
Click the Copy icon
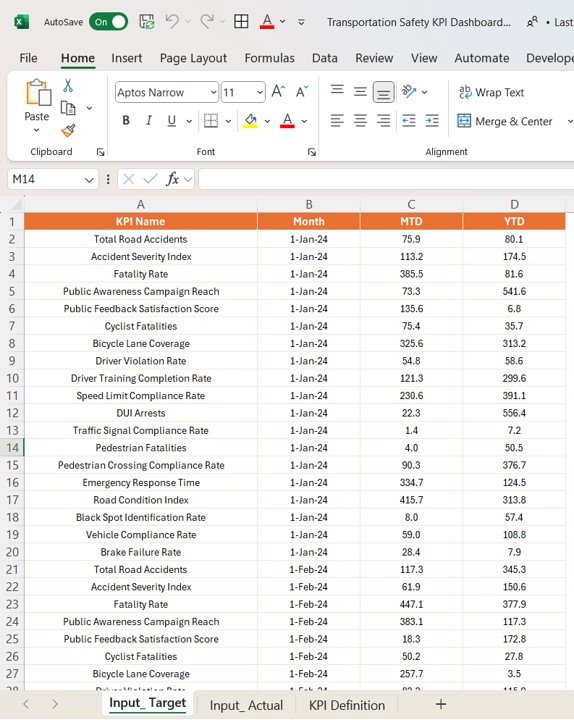(68, 108)
